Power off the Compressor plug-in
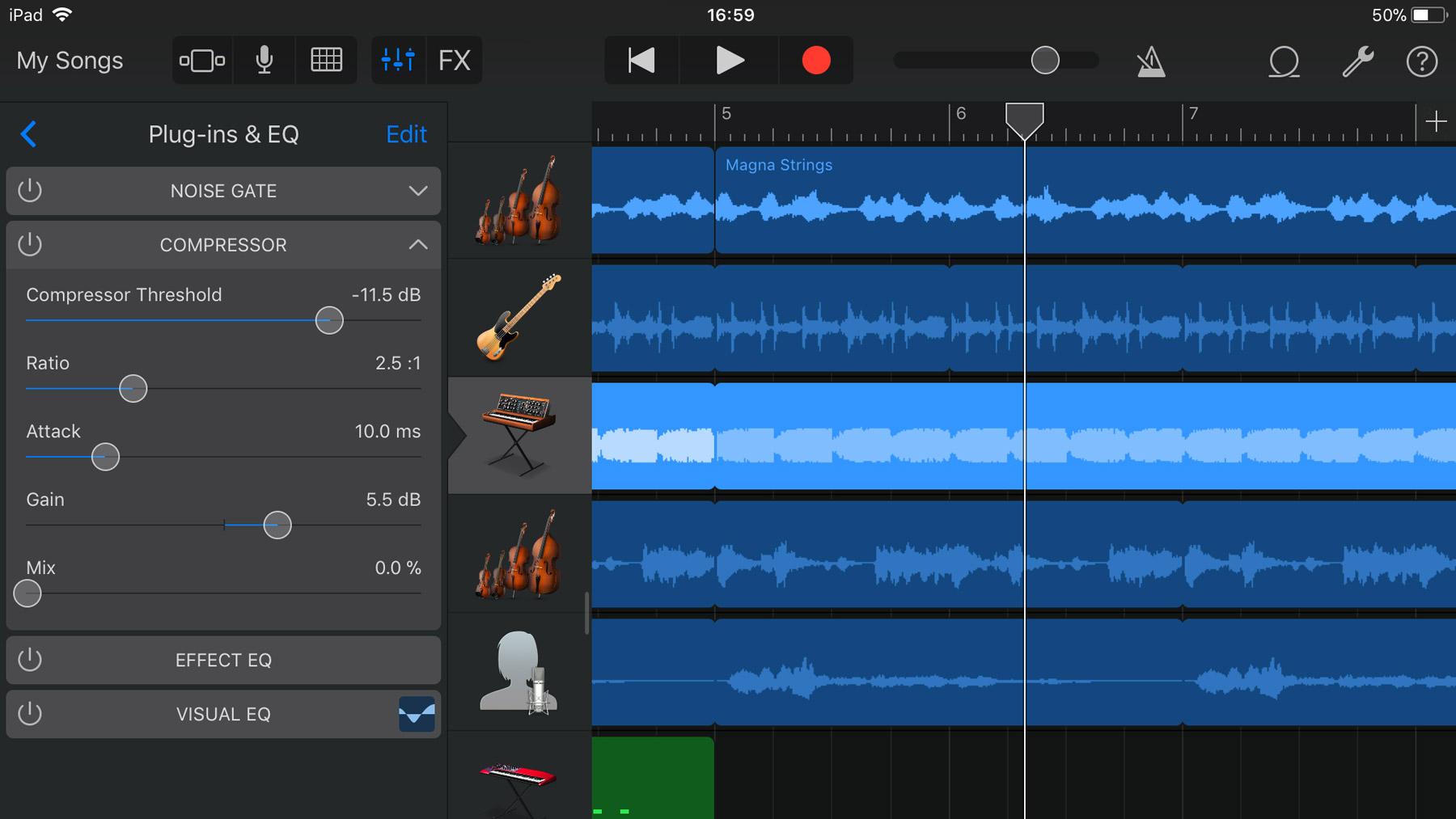The width and height of the screenshot is (1456, 819). pyautogui.click(x=30, y=245)
